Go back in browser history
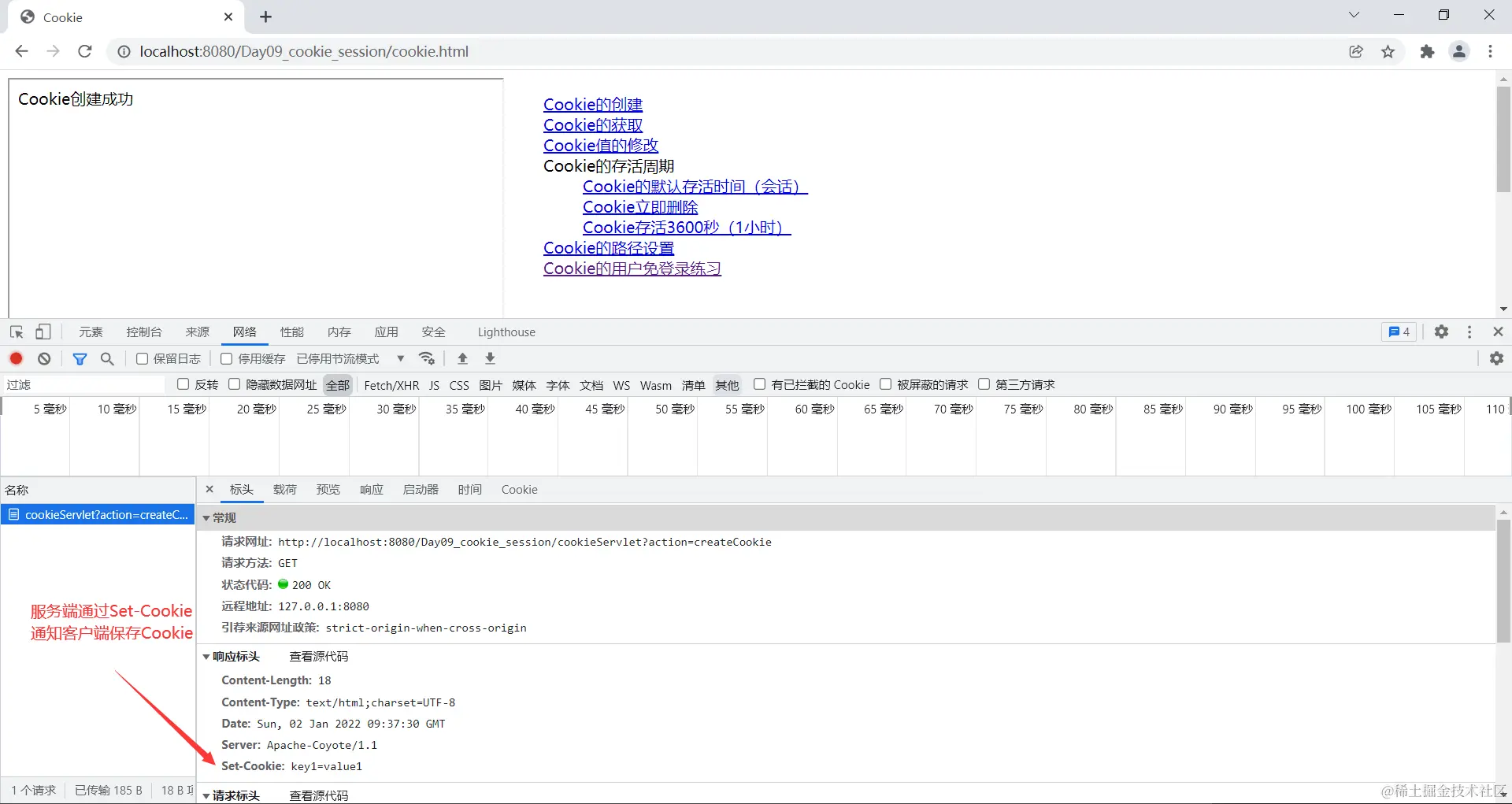The width and height of the screenshot is (1512, 804). (x=21, y=51)
